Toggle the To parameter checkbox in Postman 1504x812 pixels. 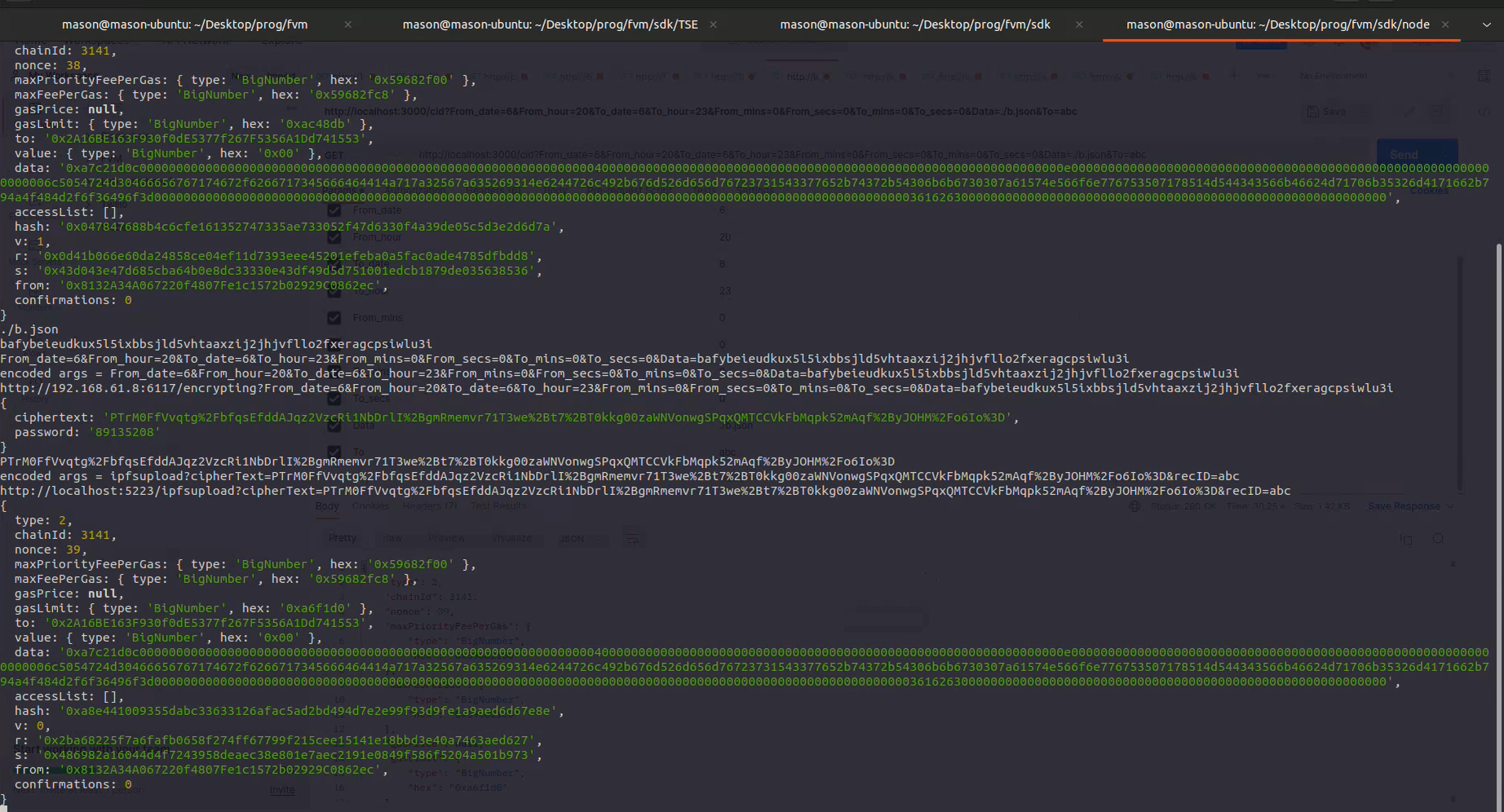334,452
